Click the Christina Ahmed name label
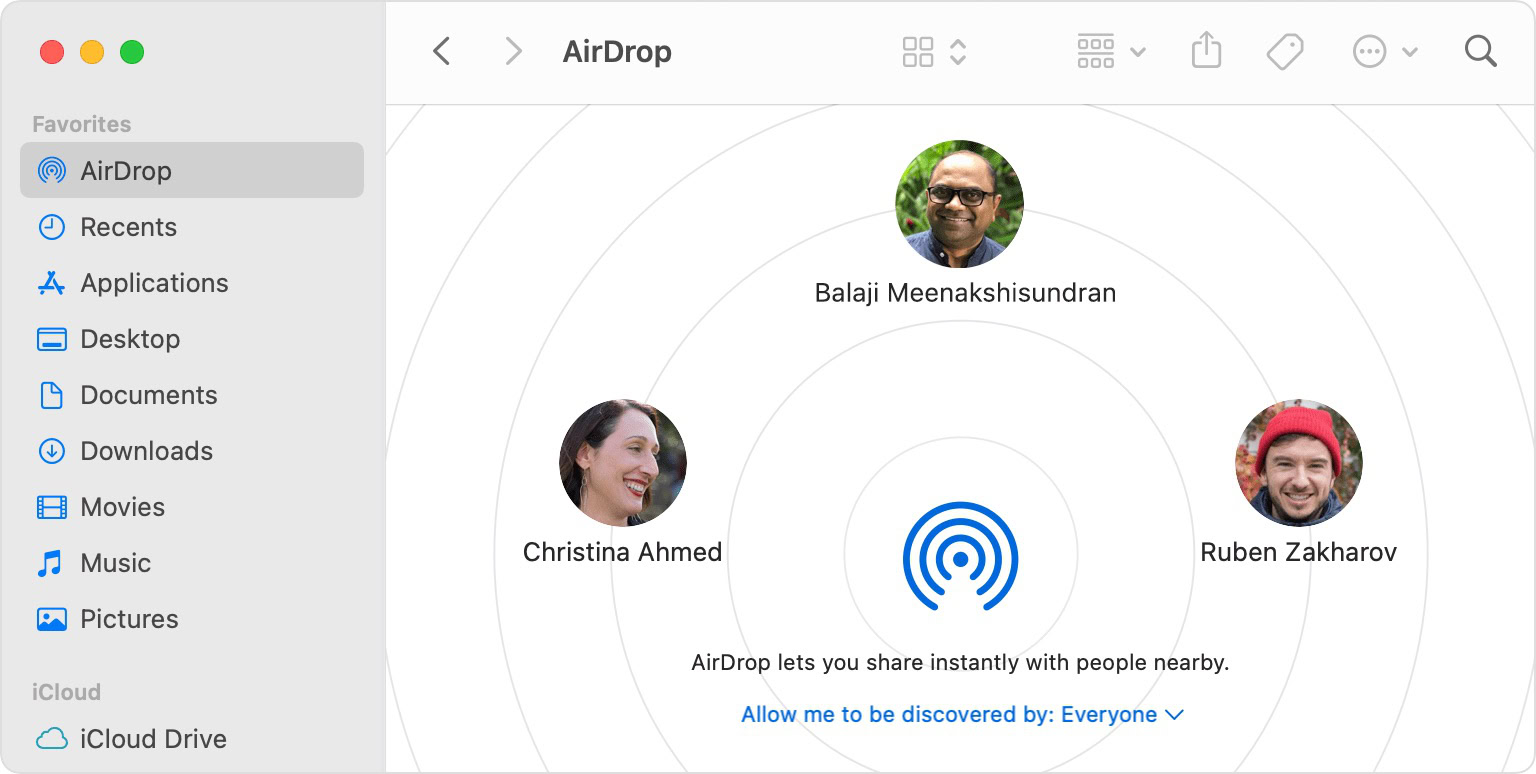The image size is (1536, 774). [622, 552]
